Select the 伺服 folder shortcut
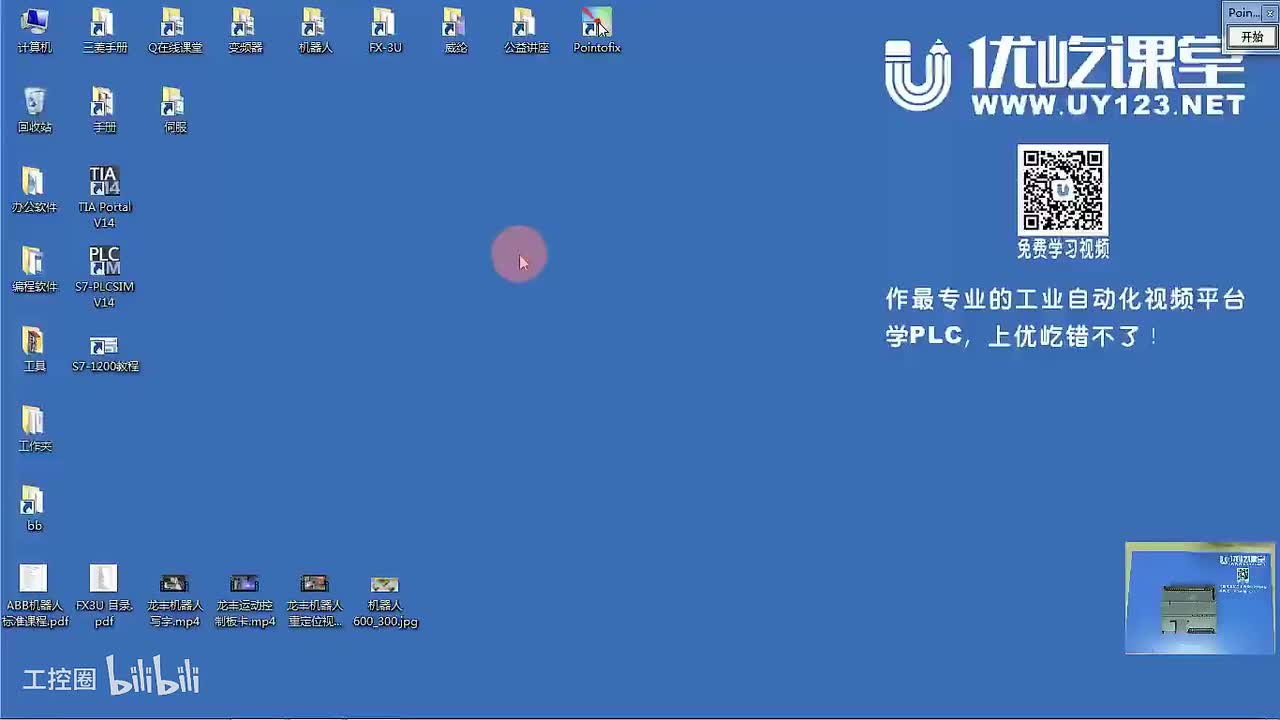Image resolution: width=1280 pixels, height=720 pixels. pyautogui.click(x=175, y=110)
